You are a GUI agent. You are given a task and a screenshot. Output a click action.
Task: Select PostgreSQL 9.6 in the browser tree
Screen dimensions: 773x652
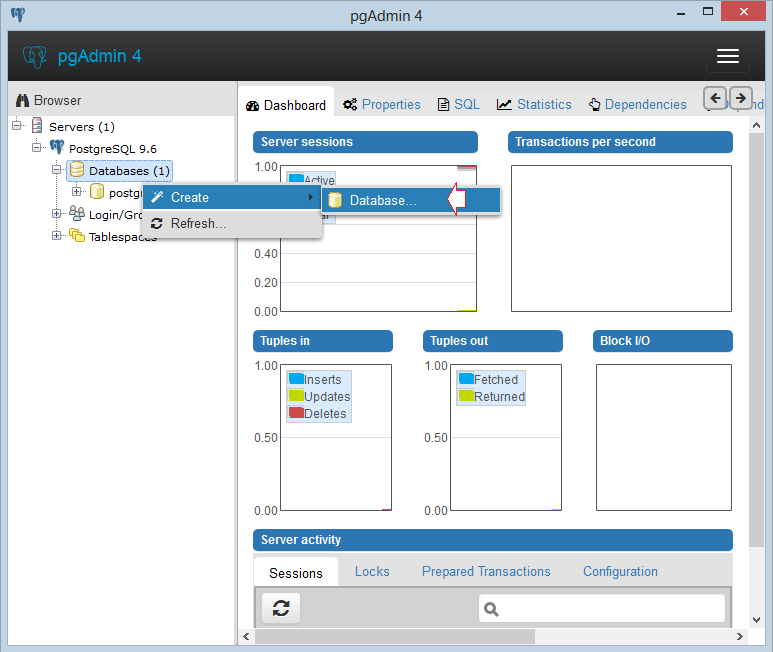(113, 149)
